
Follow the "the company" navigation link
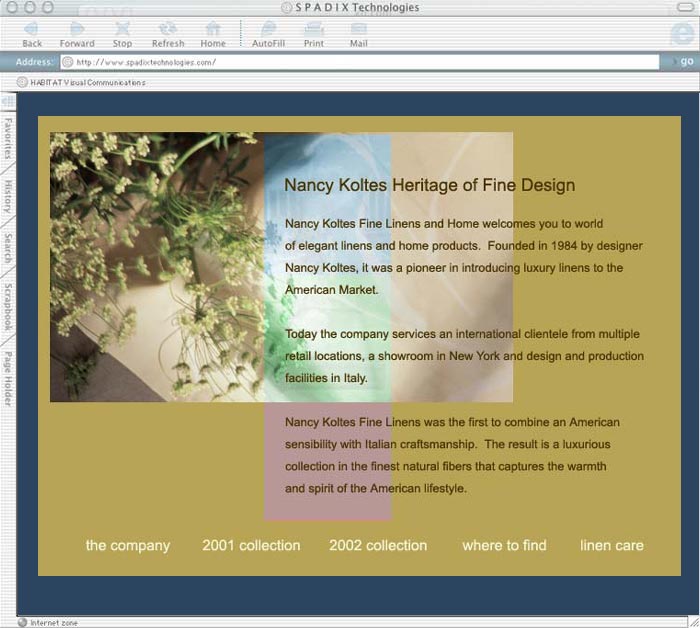tap(128, 546)
